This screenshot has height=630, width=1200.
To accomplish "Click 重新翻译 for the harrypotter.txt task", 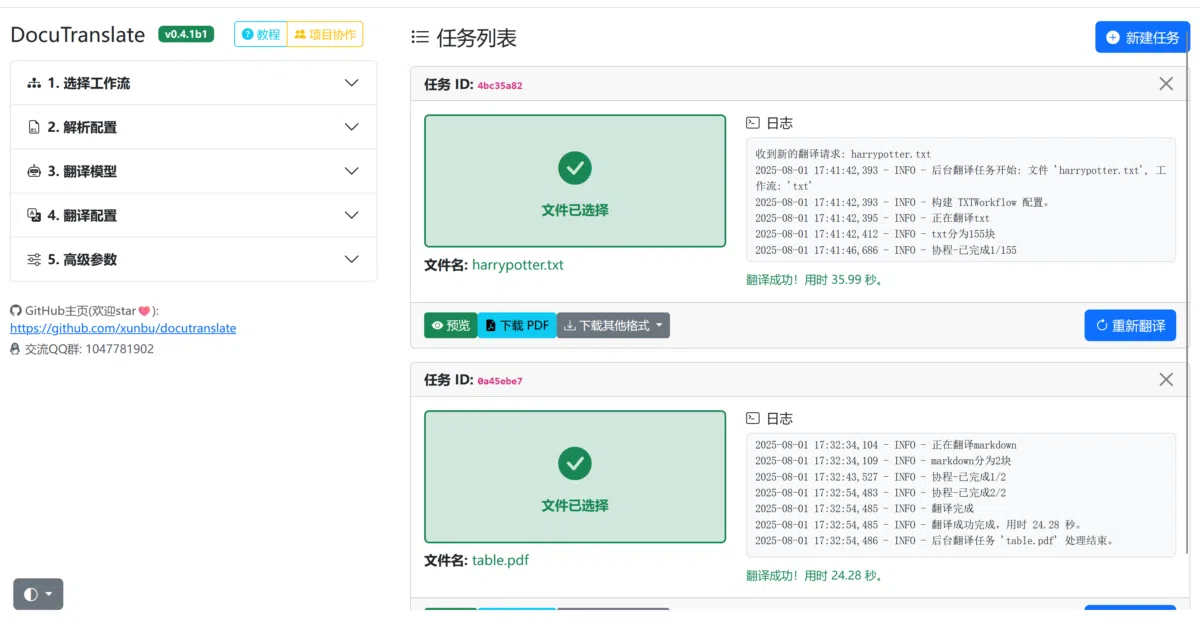I will tap(1130, 325).
